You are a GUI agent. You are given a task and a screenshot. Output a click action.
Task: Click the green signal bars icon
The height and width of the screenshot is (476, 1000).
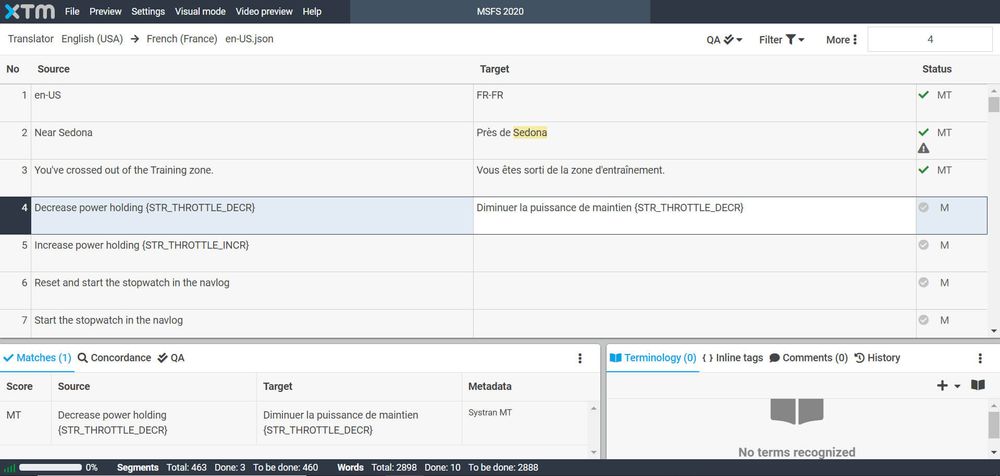tap(10, 468)
